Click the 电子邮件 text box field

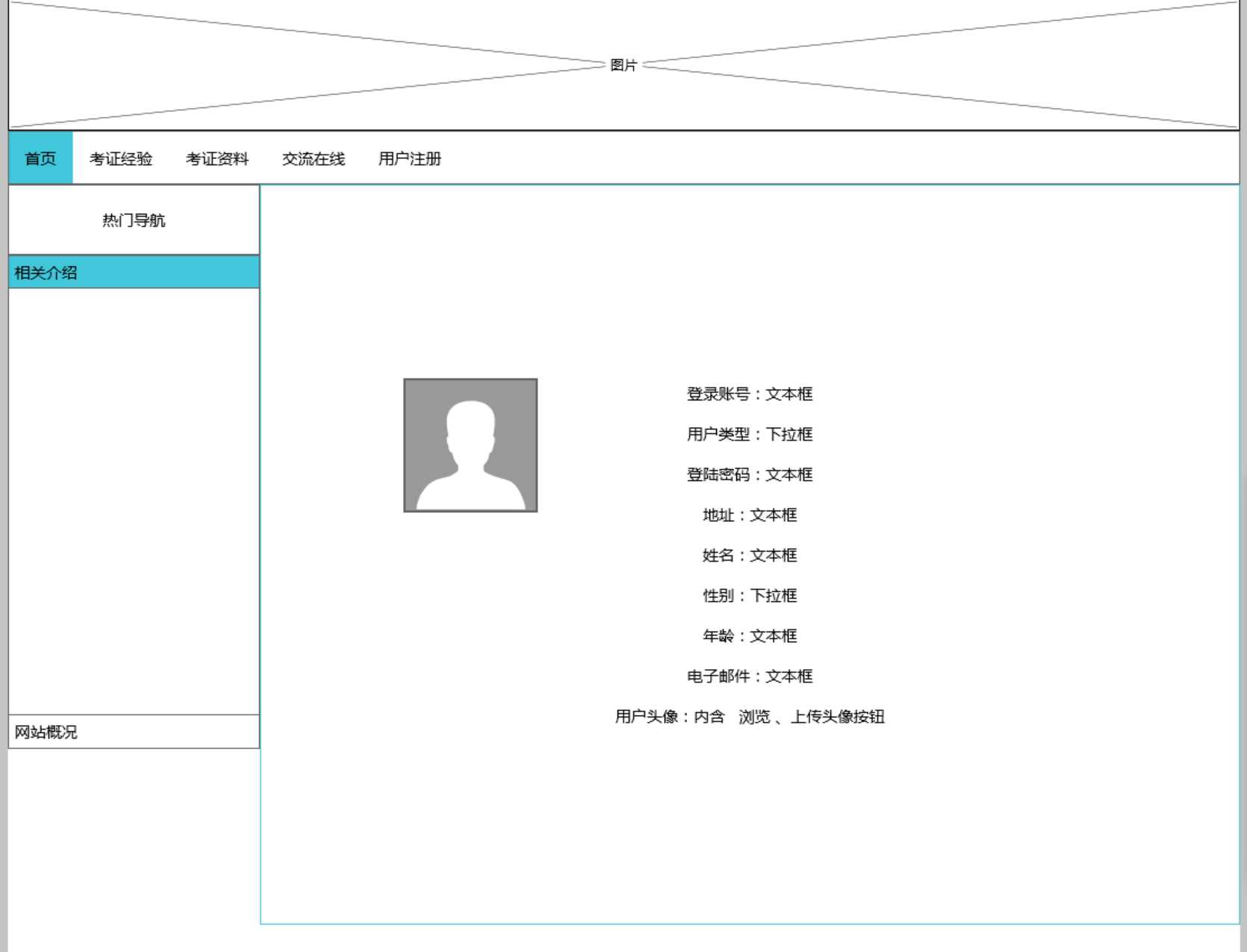coord(750,676)
